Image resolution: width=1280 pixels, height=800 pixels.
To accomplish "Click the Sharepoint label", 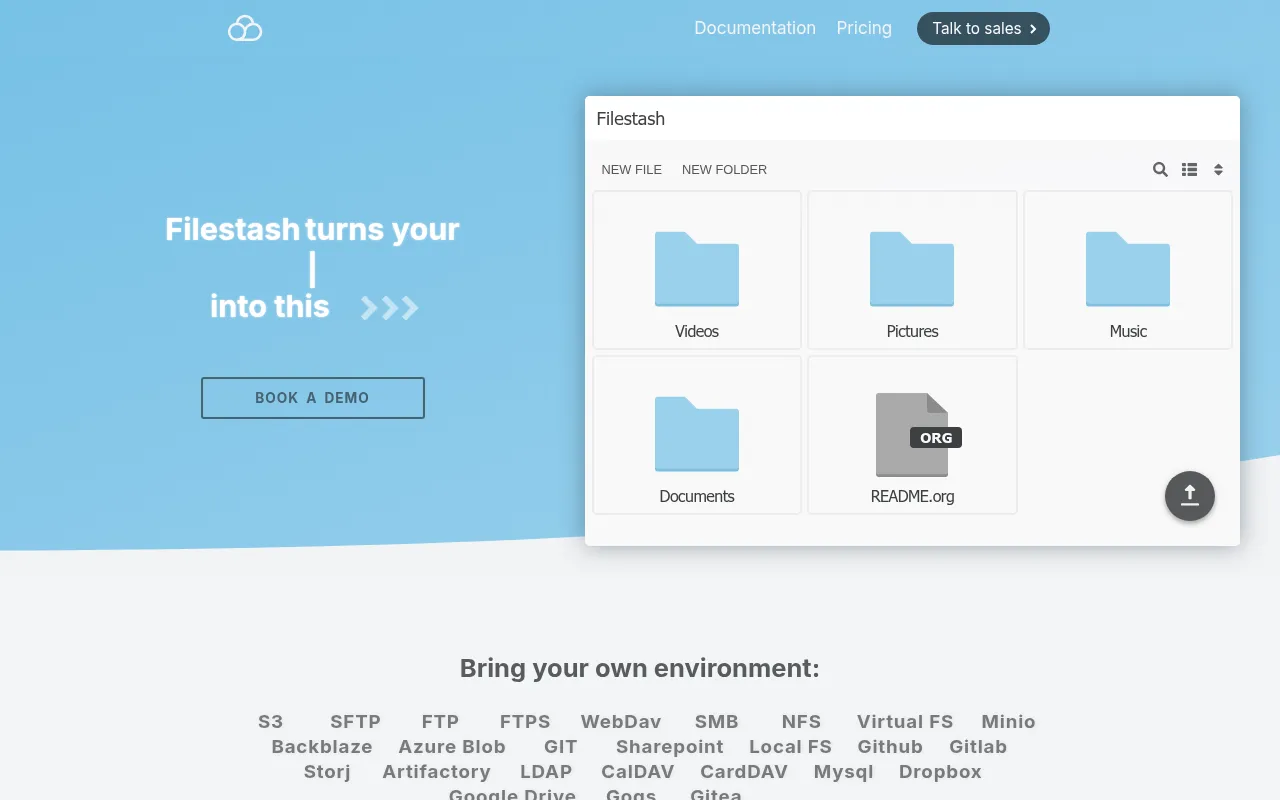I will click(670, 747).
